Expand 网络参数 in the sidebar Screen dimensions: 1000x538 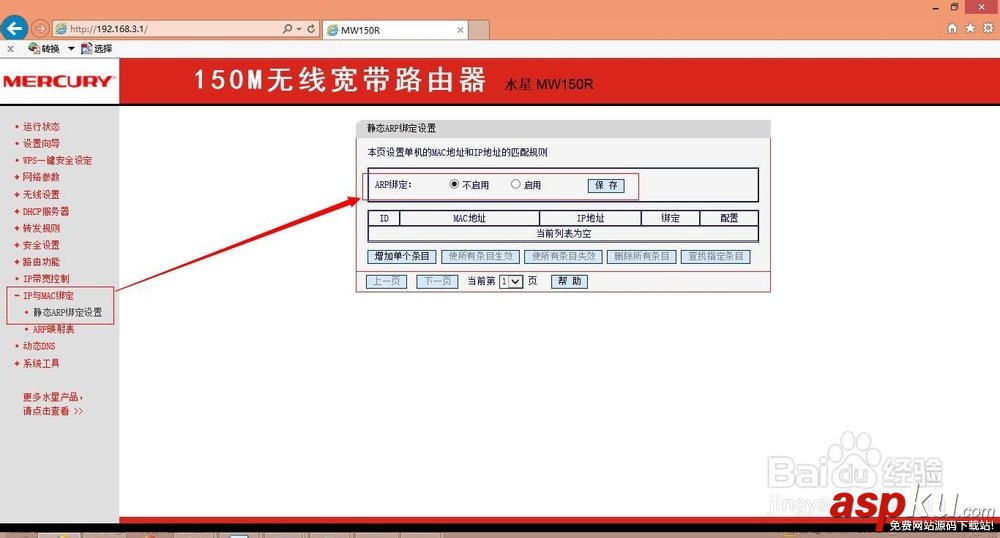41,177
